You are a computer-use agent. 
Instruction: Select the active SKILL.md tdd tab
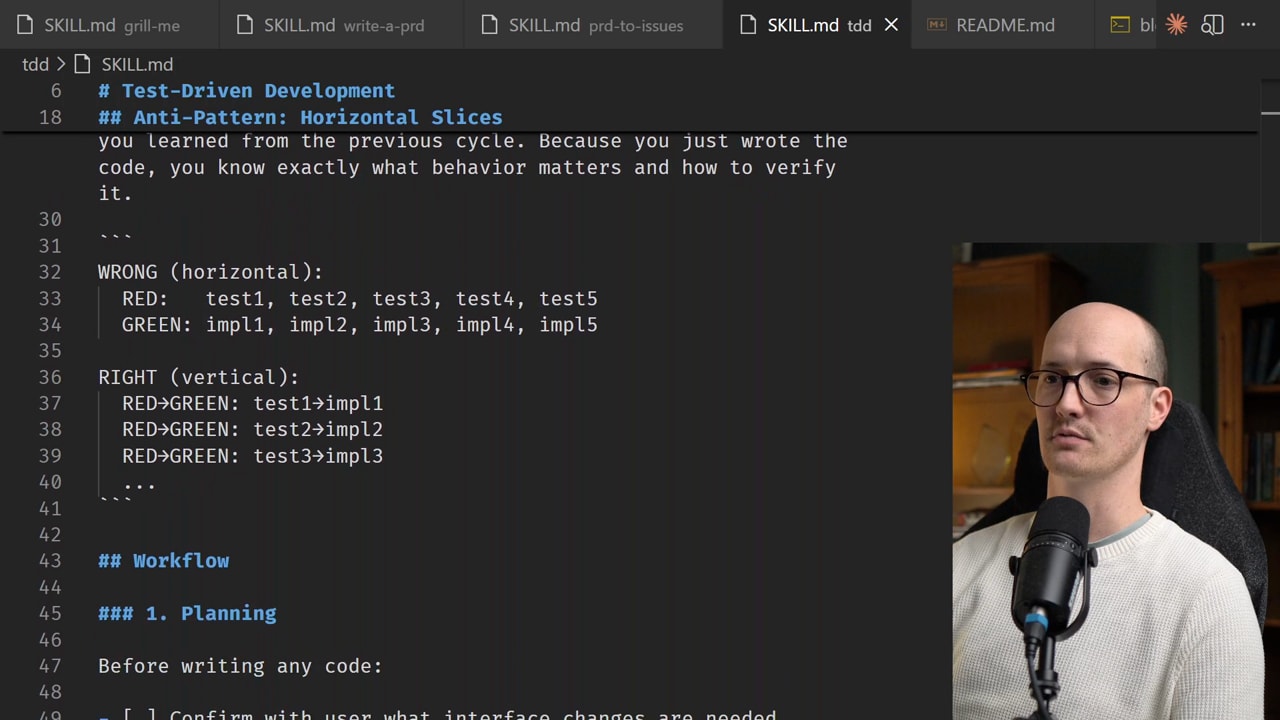(818, 25)
